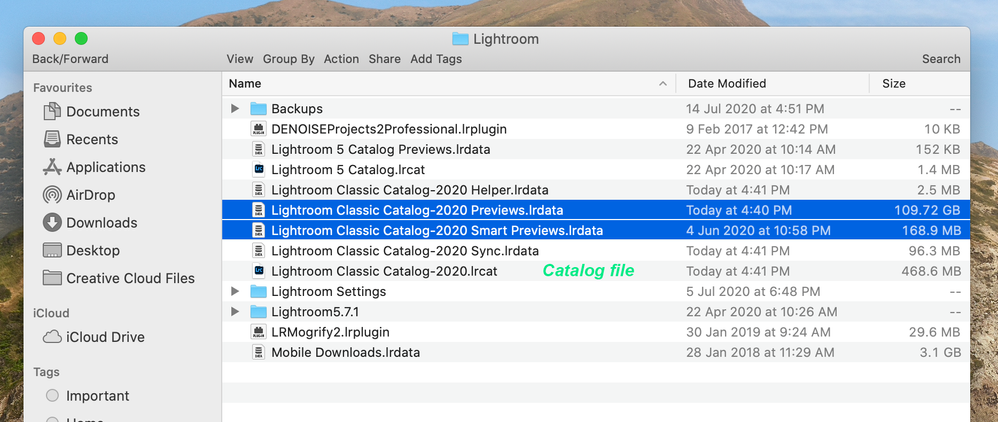Click the Lightroom 5 Catalog.lrcat file icon
The image size is (998, 422).
coord(259,169)
